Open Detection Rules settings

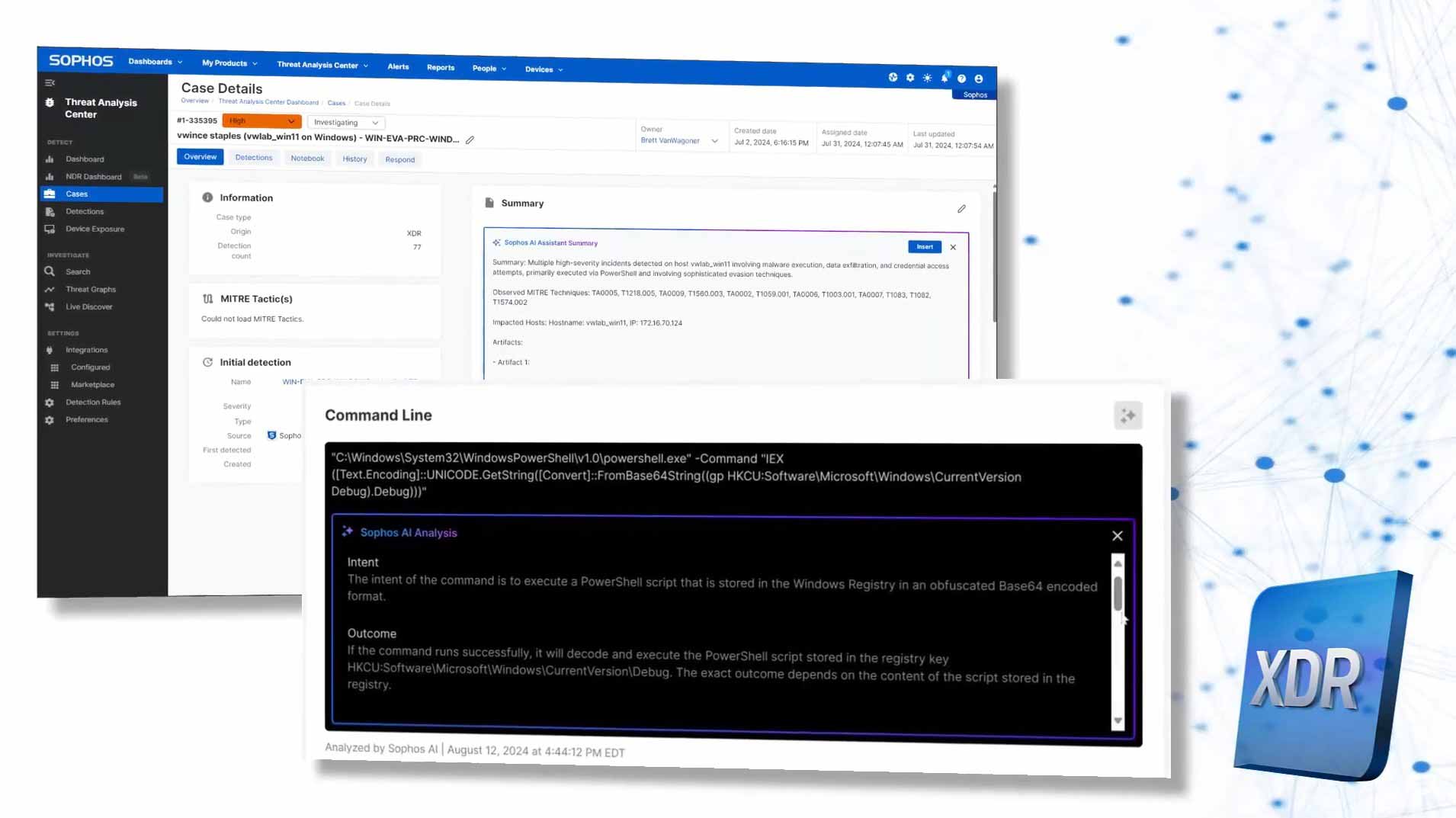93,402
